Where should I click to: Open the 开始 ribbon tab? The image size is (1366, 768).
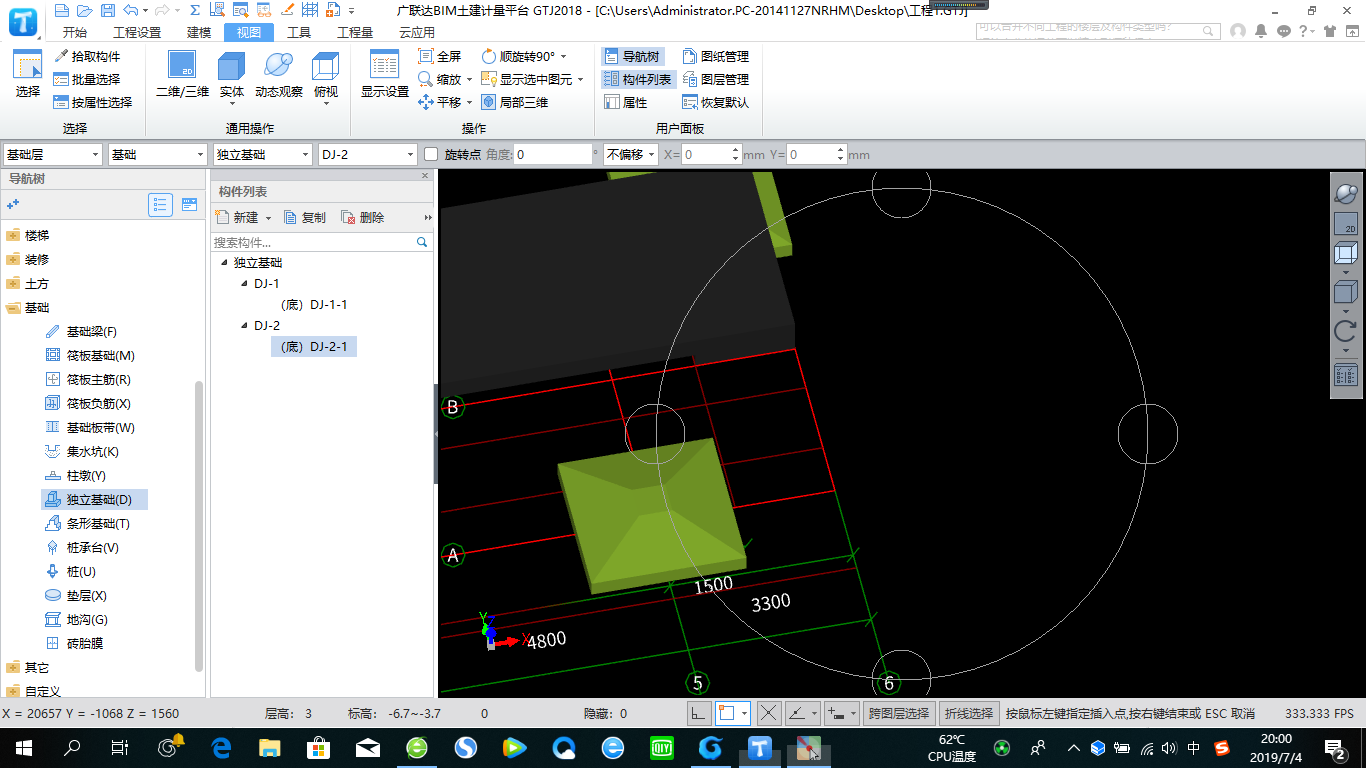click(x=74, y=32)
